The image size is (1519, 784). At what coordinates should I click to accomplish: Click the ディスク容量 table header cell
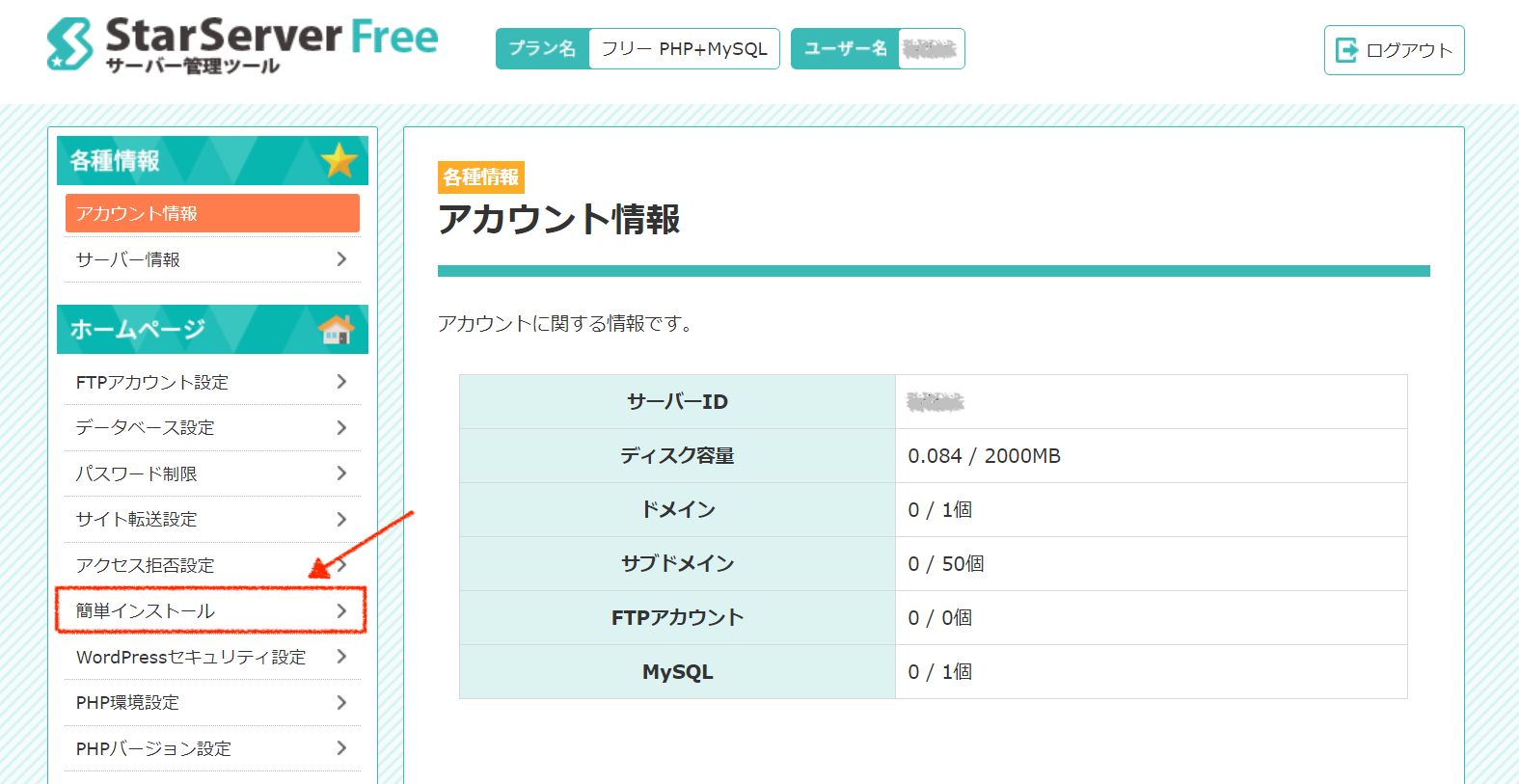coord(677,455)
